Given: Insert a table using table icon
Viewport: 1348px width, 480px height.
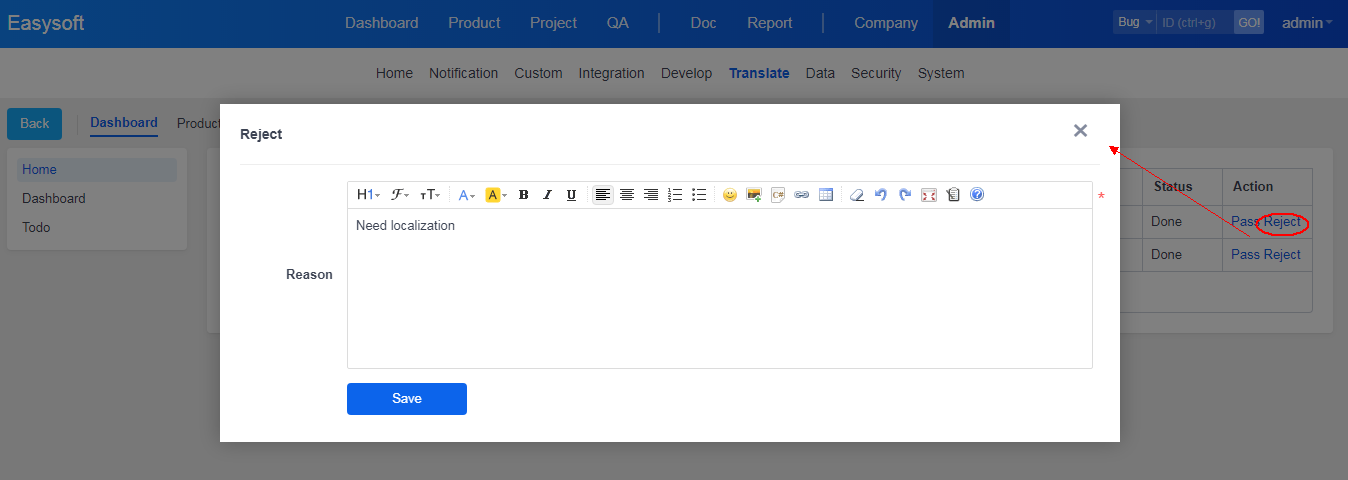Looking at the screenshot, I should (826, 195).
